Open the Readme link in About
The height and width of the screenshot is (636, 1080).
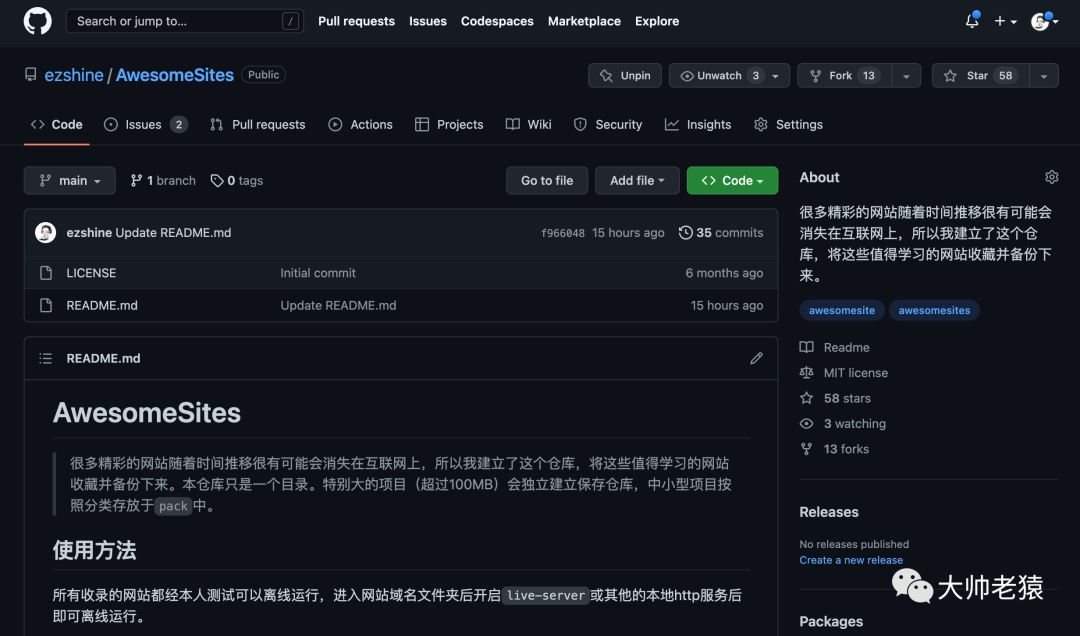coord(835,347)
